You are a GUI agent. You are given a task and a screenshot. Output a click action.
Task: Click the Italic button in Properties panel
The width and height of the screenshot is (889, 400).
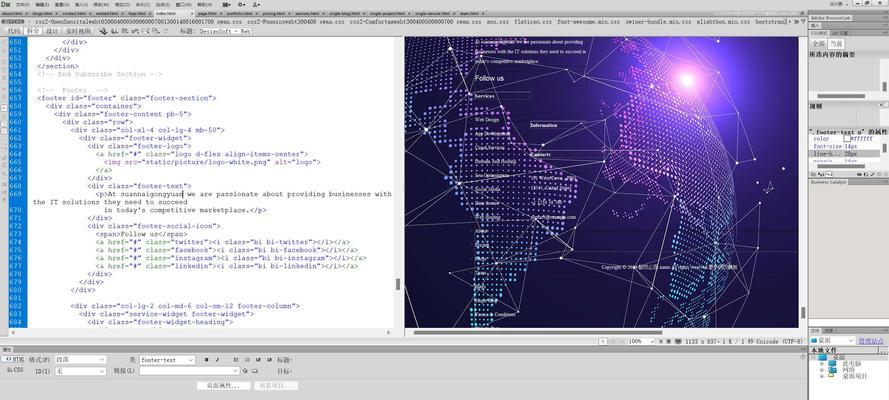(x=217, y=360)
